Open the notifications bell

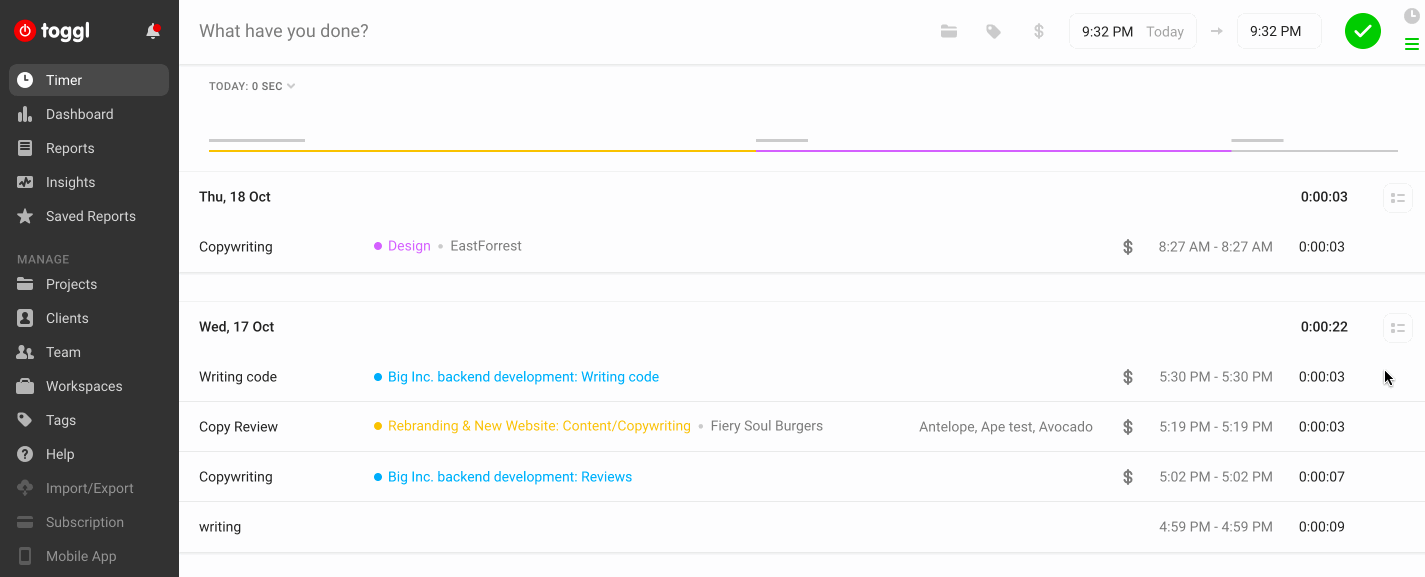153,31
